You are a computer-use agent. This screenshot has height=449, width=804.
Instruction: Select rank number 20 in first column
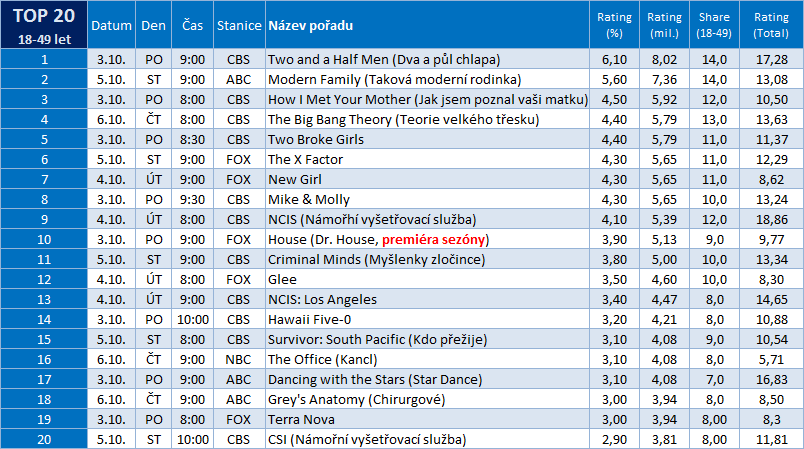click(x=43, y=440)
